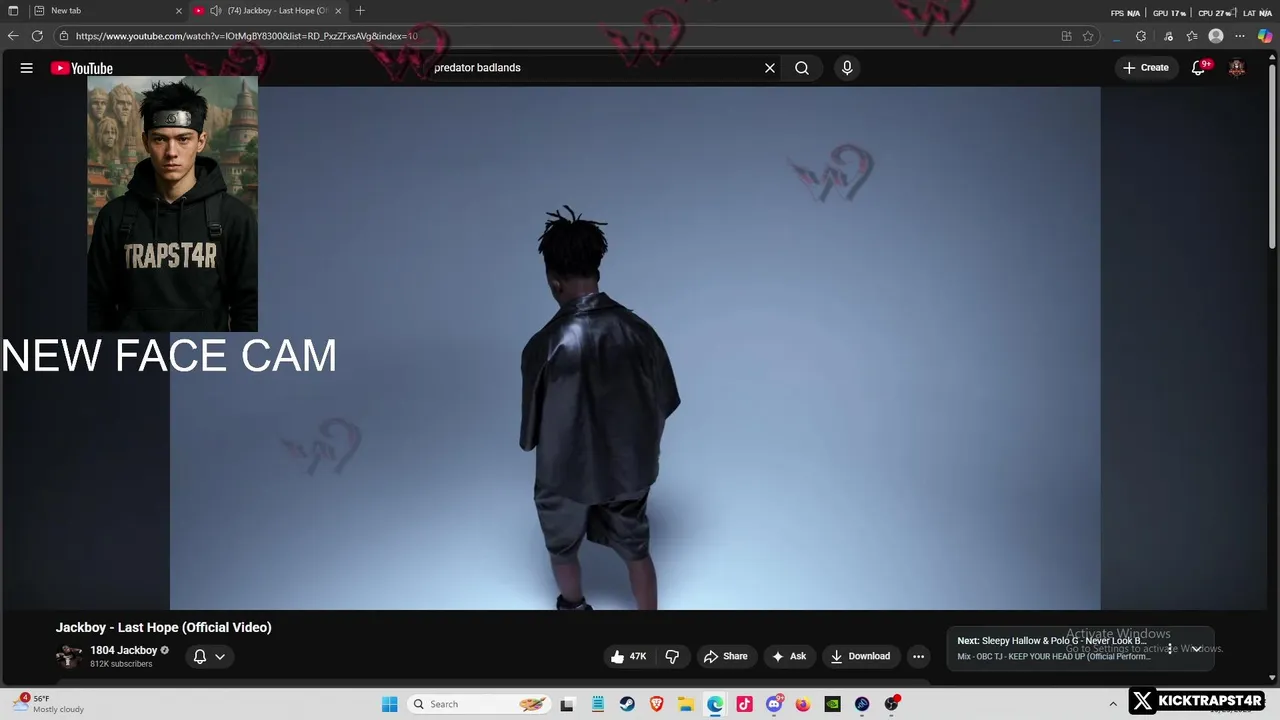Open the 1804 Jackboy channel avatar
Viewport: 1280px width, 720px height.
tap(69, 656)
